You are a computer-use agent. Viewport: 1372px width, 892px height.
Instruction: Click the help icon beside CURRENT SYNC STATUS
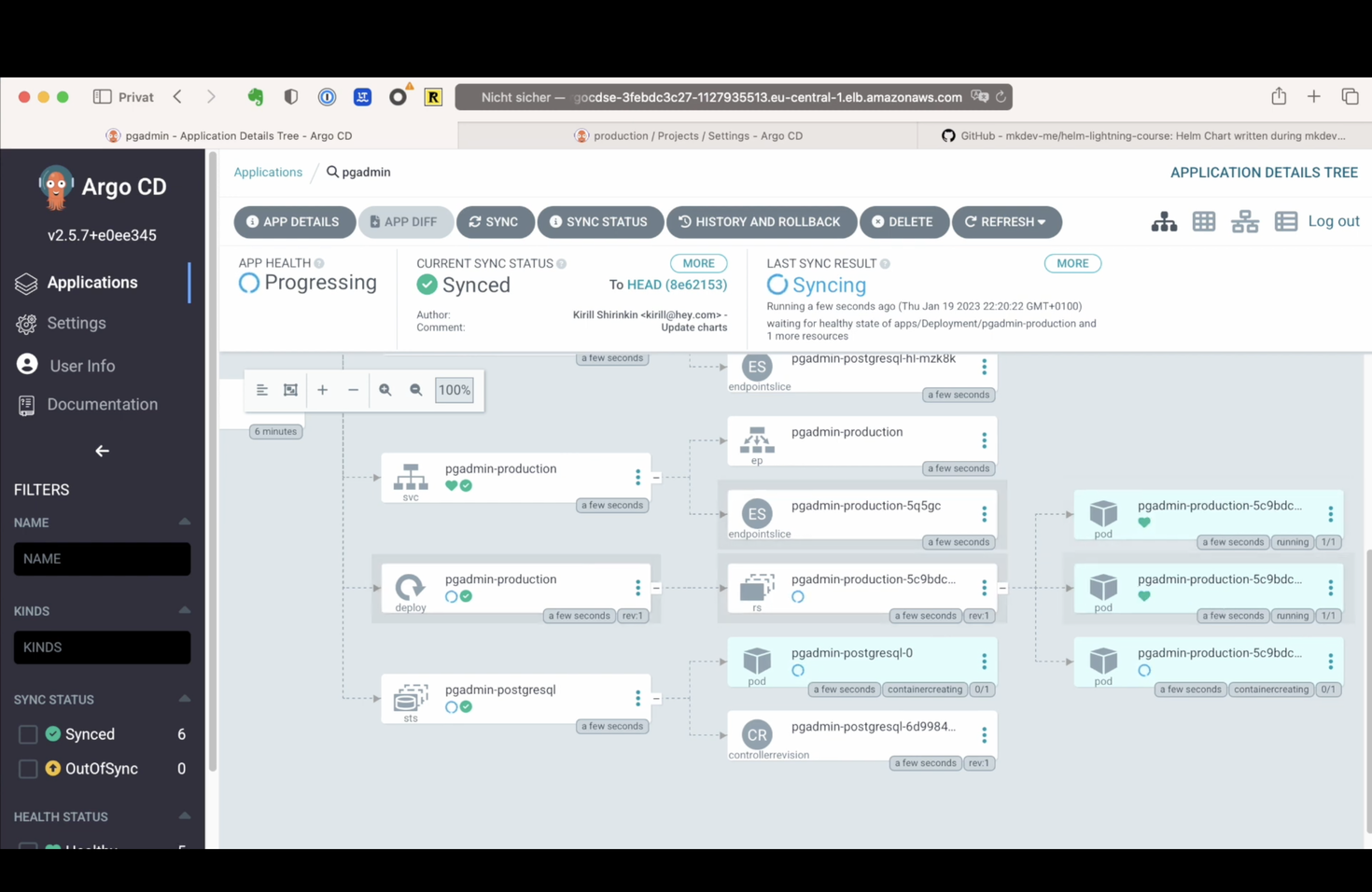[x=561, y=264]
